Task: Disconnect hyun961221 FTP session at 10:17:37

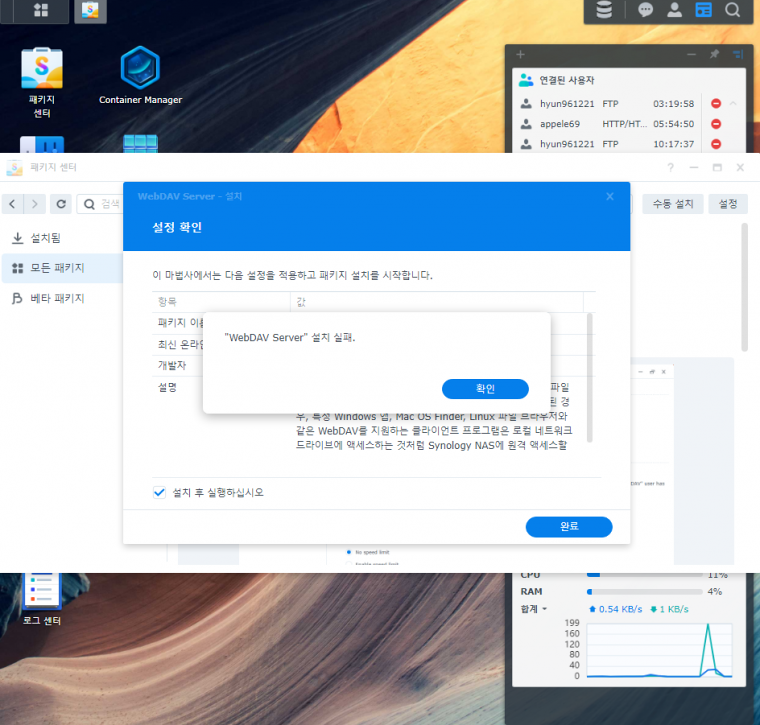Action: 716,144
